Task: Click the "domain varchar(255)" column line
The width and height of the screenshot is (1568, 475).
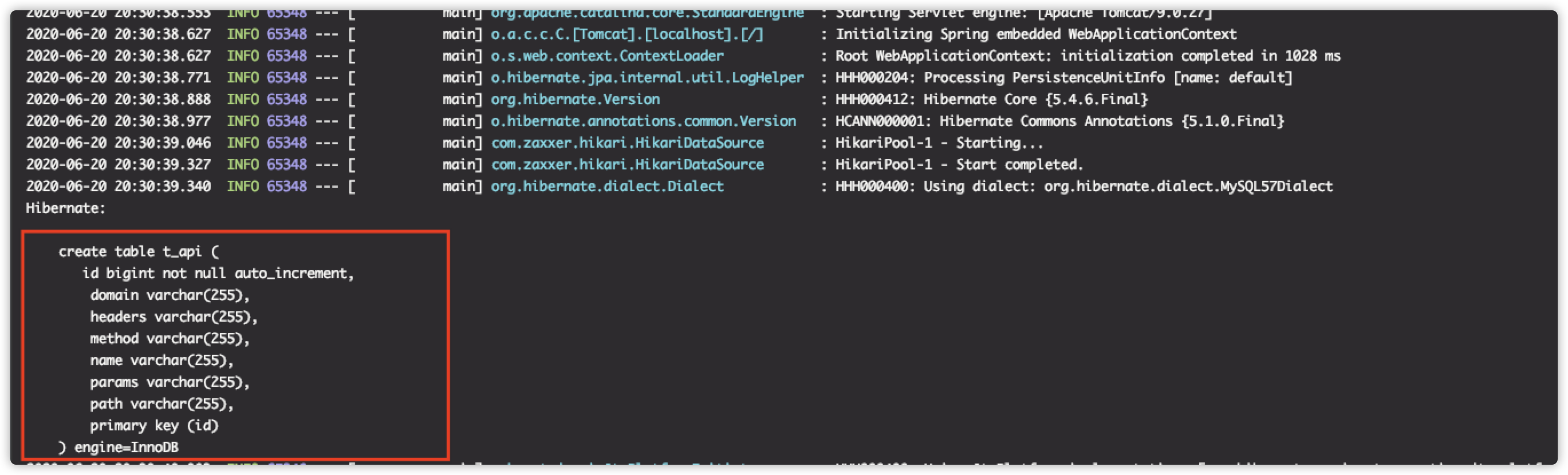Action: 170,295
